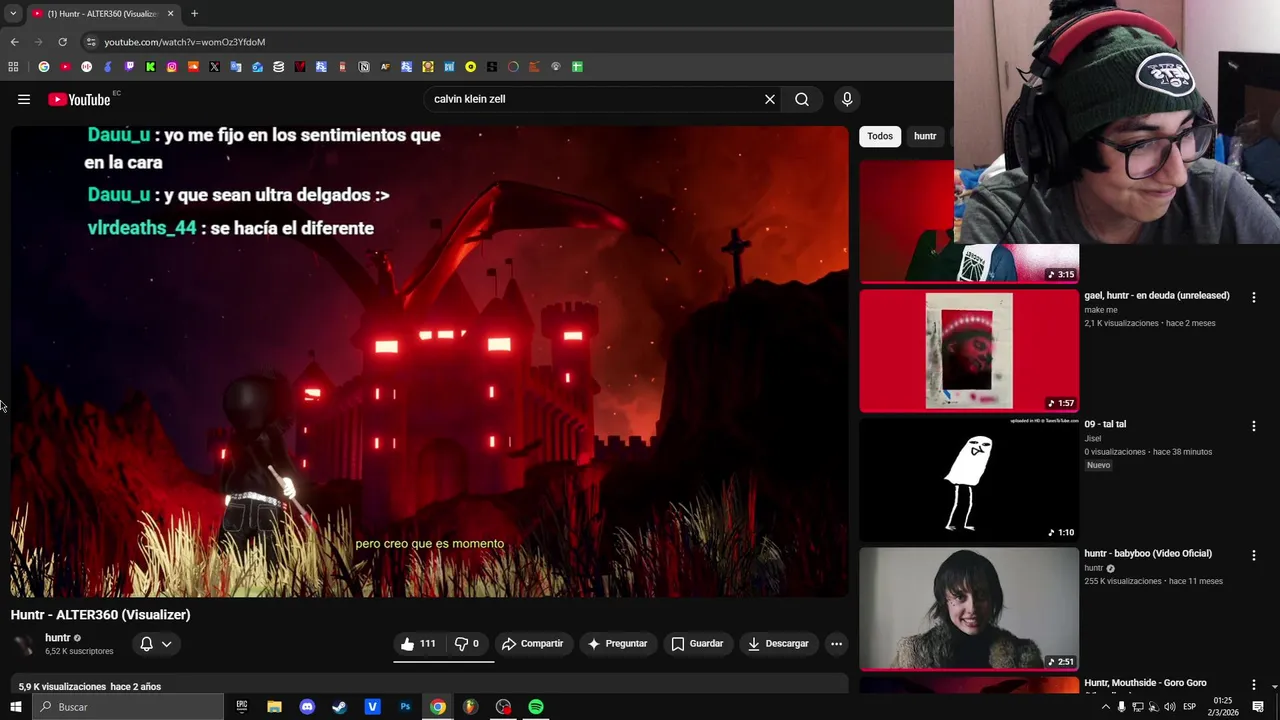The height and width of the screenshot is (720, 1280).
Task: Open File Explorer from taskbar
Action: click(274, 707)
